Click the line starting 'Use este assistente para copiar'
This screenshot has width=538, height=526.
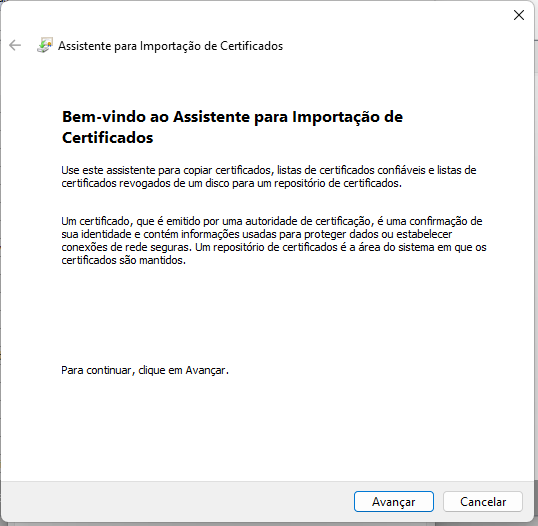coord(269,170)
